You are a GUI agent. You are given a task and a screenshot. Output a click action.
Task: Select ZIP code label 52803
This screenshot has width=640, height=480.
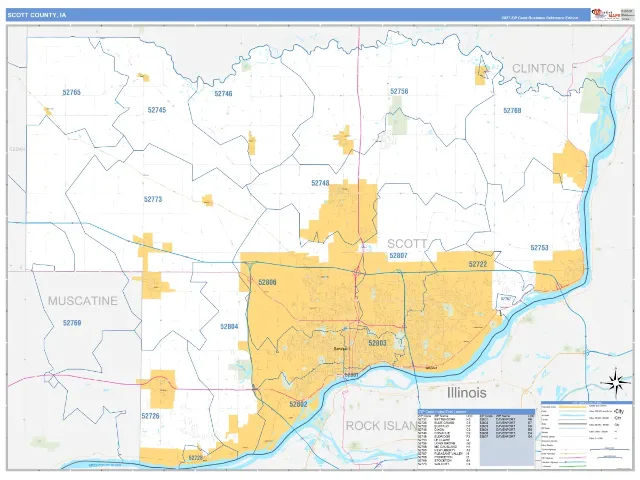(x=377, y=343)
